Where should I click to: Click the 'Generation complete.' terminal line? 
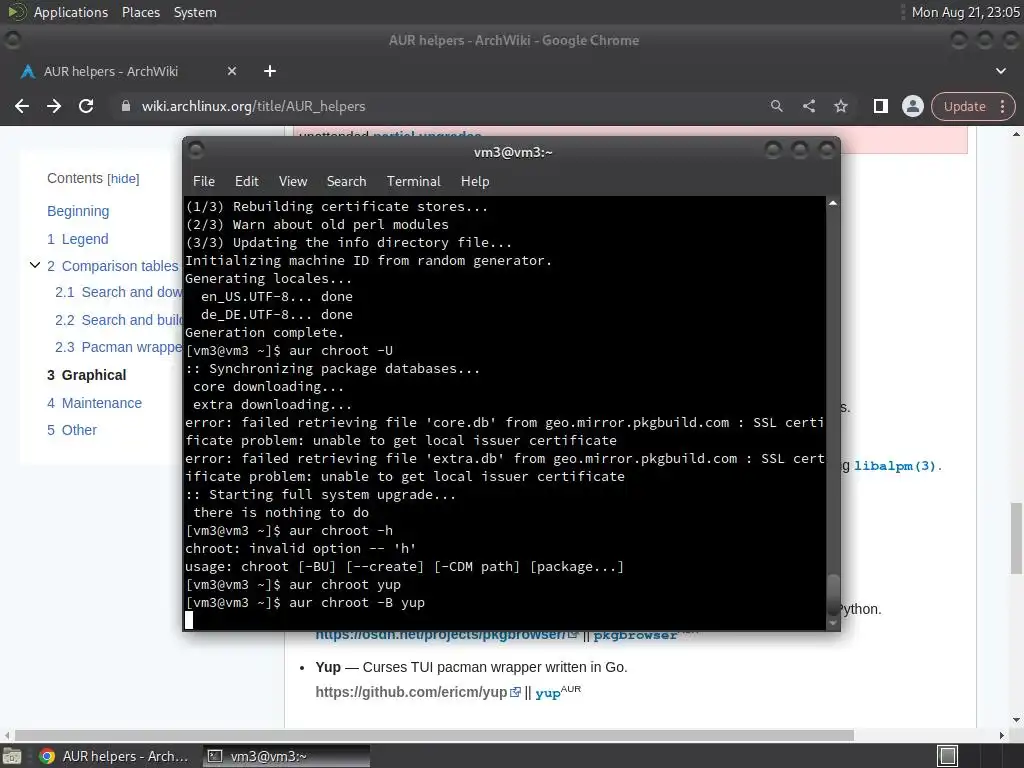(x=264, y=332)
